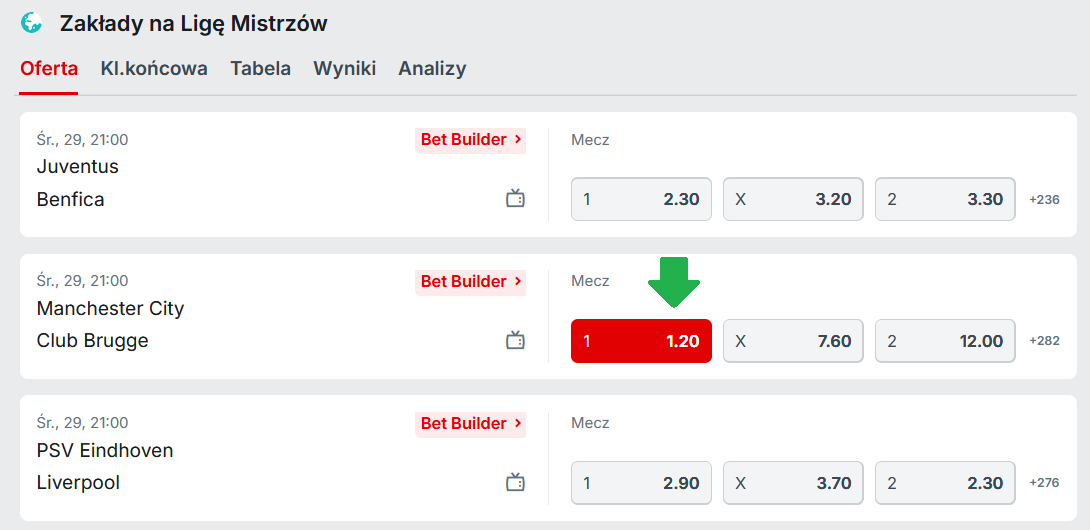Image resolution: width=1090 pixels, height=530 pixels.
Task: Go to the Analizy tab
Action: click(432, 69)
